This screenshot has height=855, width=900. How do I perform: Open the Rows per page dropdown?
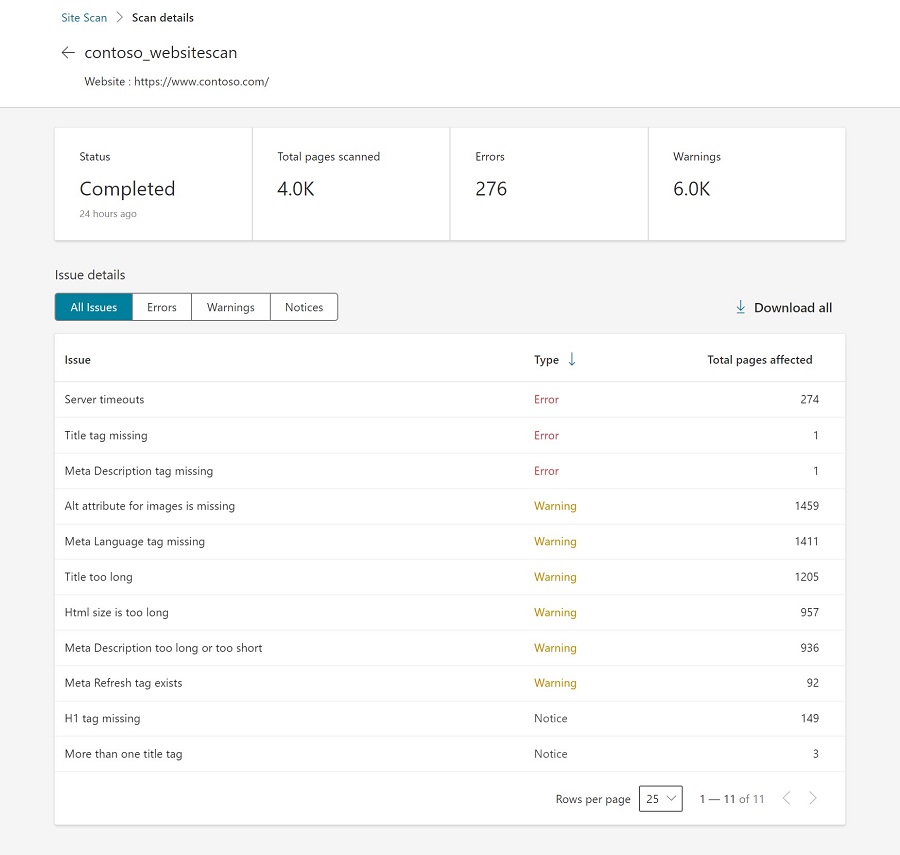660,798
